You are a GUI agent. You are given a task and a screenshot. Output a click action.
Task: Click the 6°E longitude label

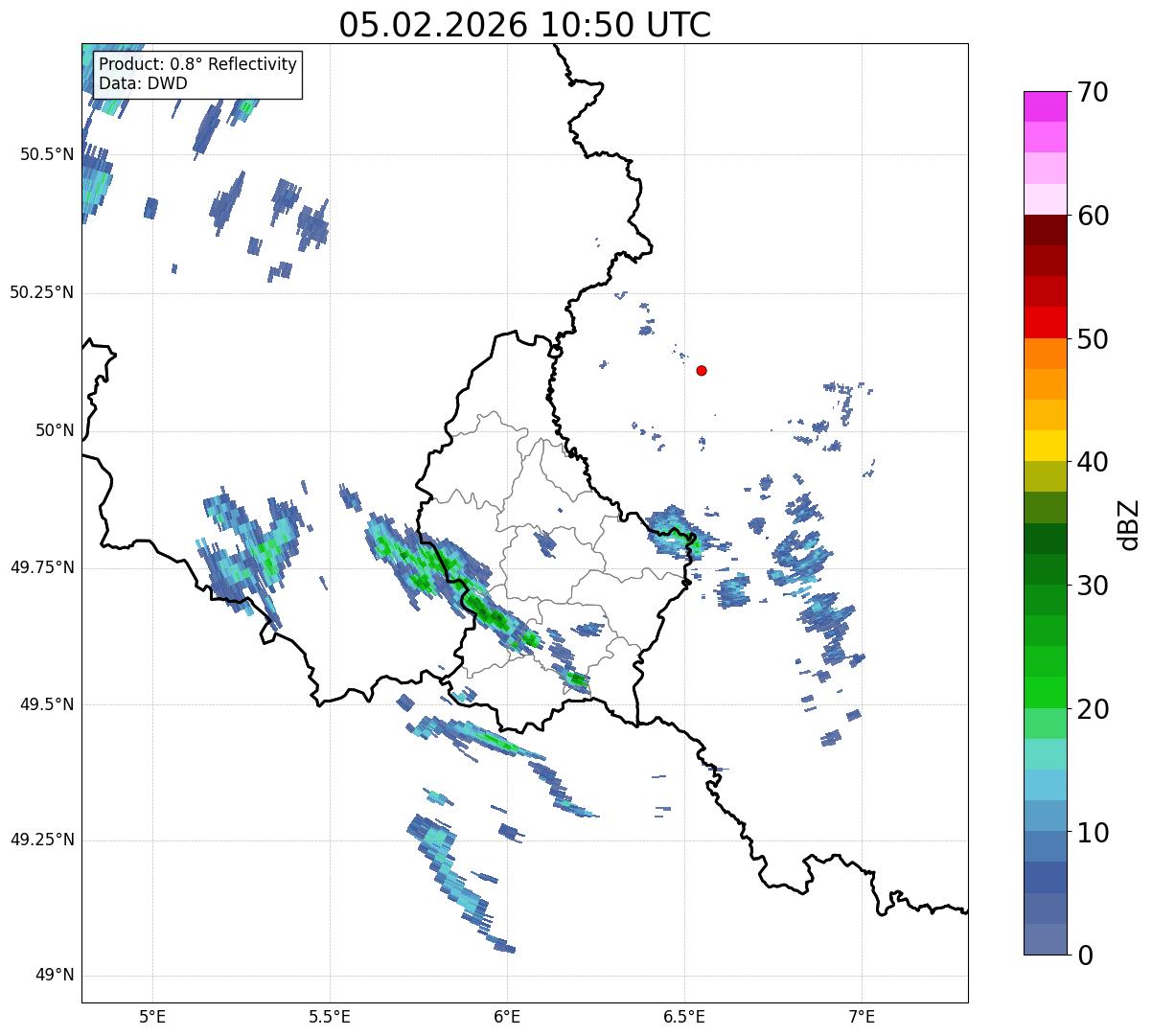coord(507,1016)
